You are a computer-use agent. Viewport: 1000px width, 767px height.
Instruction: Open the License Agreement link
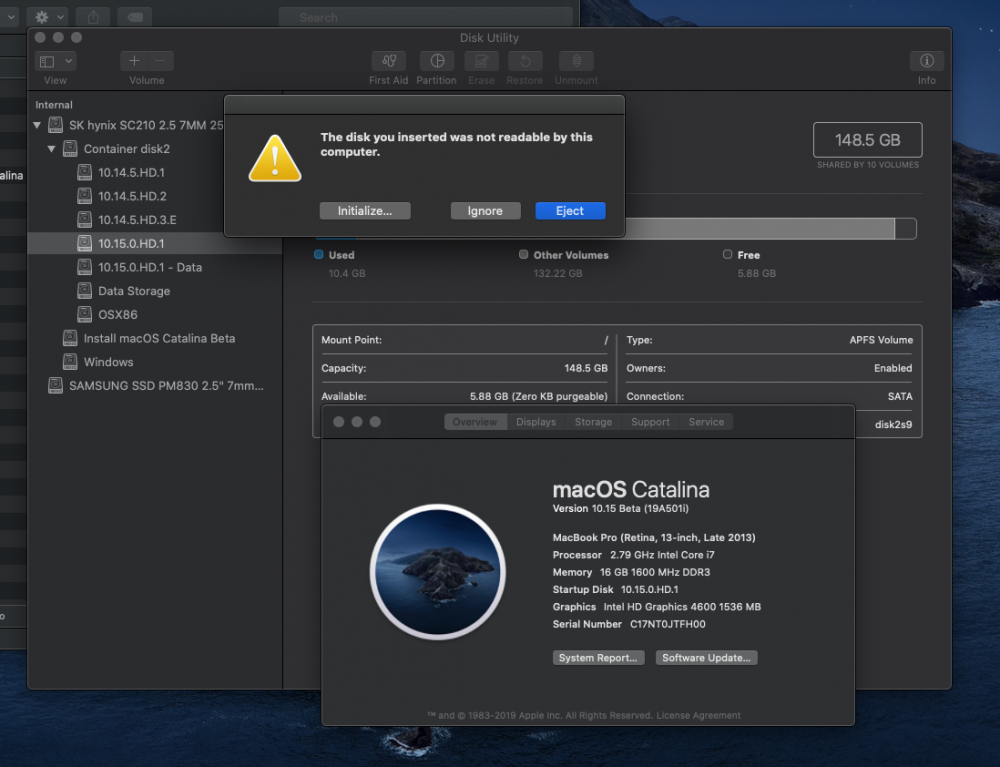698,715
